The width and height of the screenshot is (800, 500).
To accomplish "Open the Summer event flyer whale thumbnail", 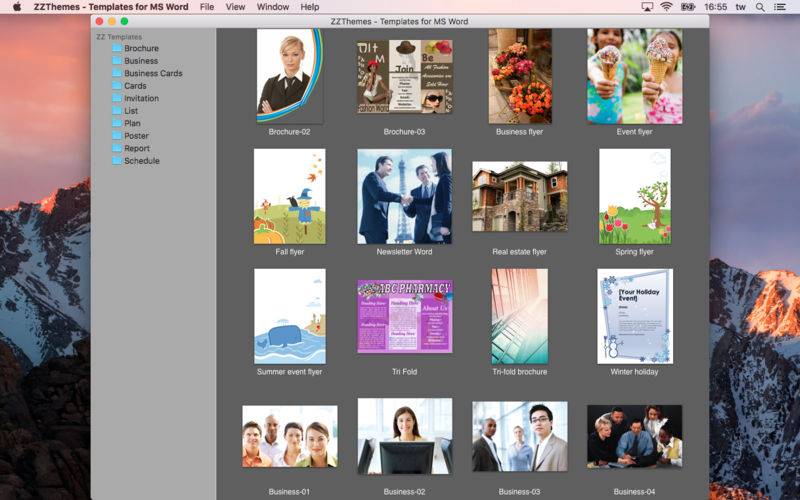I will coord(290,316).
